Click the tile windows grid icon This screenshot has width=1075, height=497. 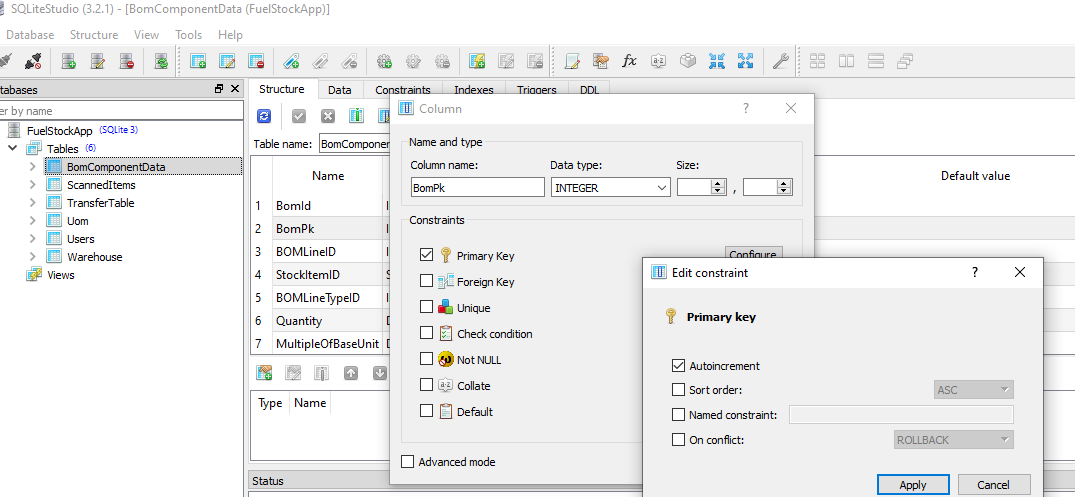tap(817, 62)
